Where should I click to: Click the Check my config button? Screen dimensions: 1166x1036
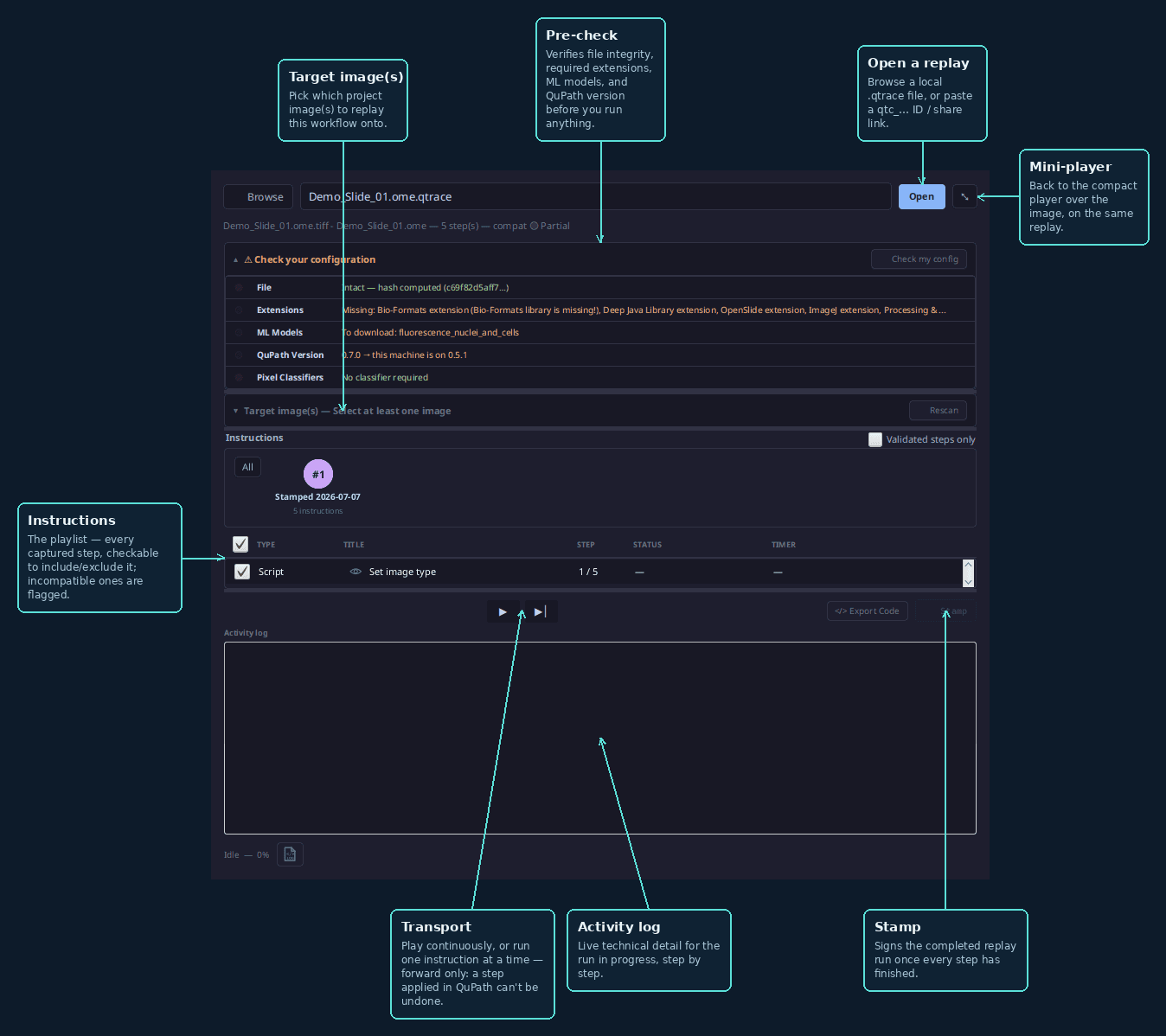pos(919,259)
